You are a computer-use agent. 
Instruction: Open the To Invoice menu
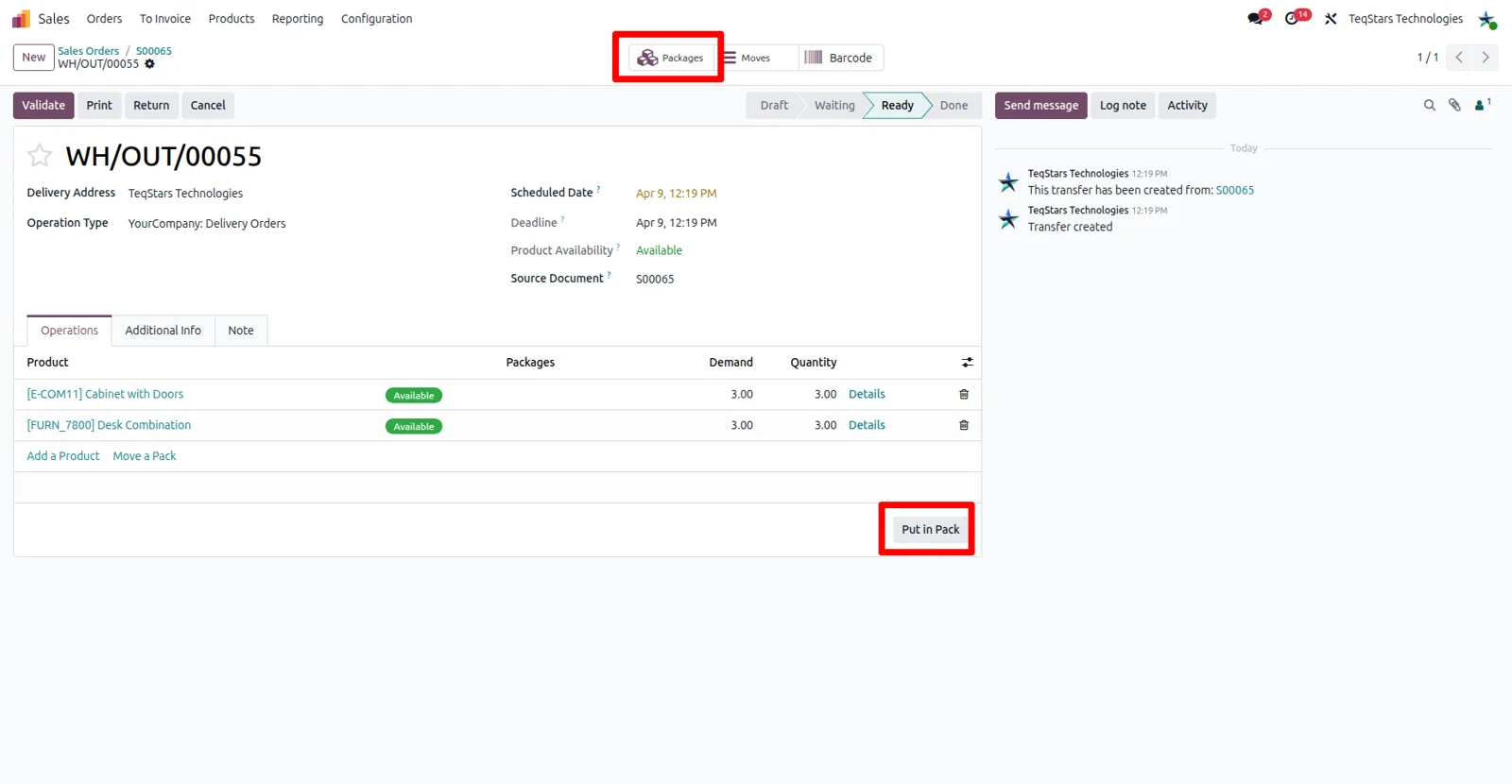point(165,19)
